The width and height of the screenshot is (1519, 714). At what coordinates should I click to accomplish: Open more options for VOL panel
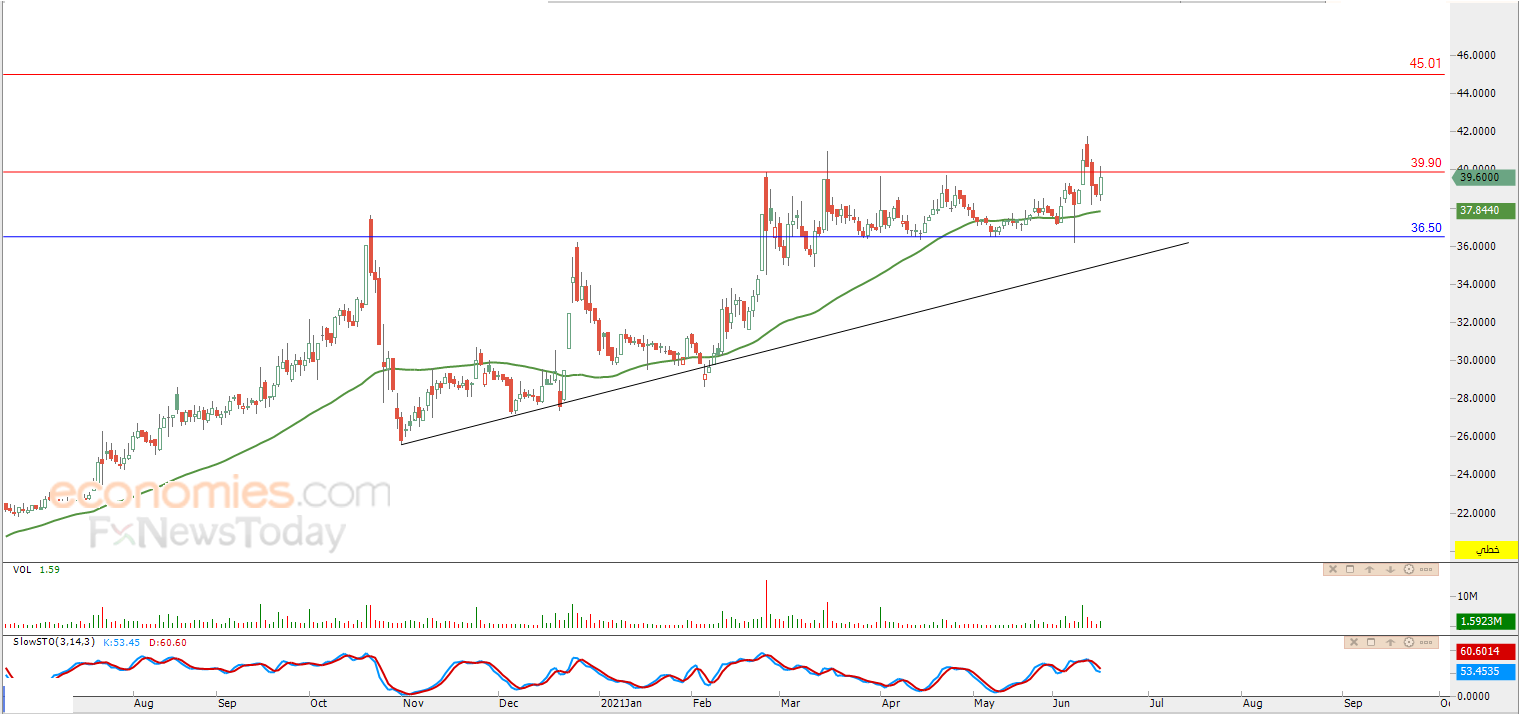coord(1427,570)
